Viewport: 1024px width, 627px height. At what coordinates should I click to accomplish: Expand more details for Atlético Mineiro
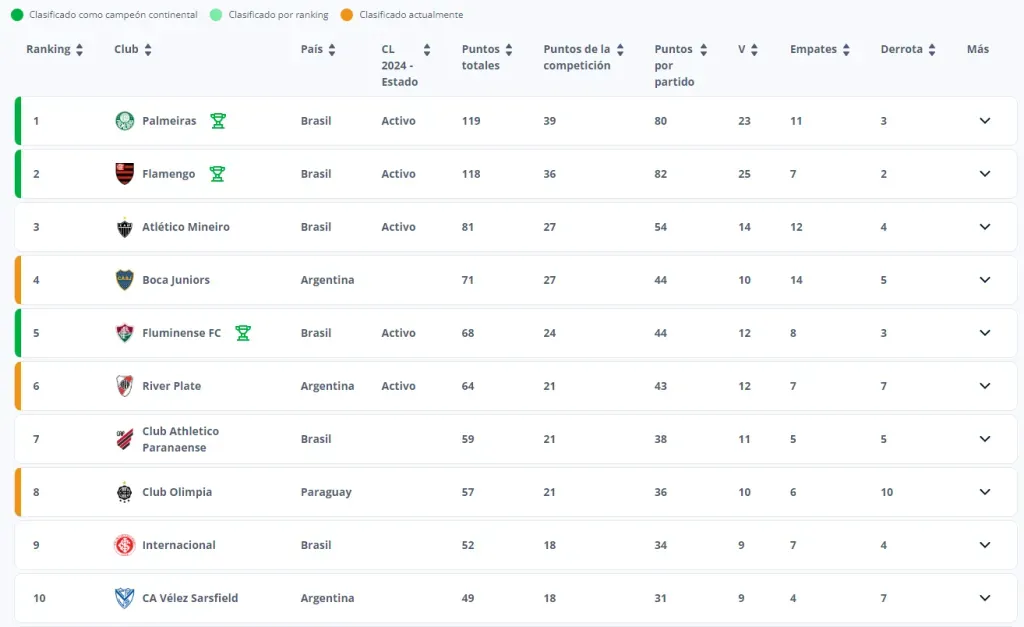point(984,227)
